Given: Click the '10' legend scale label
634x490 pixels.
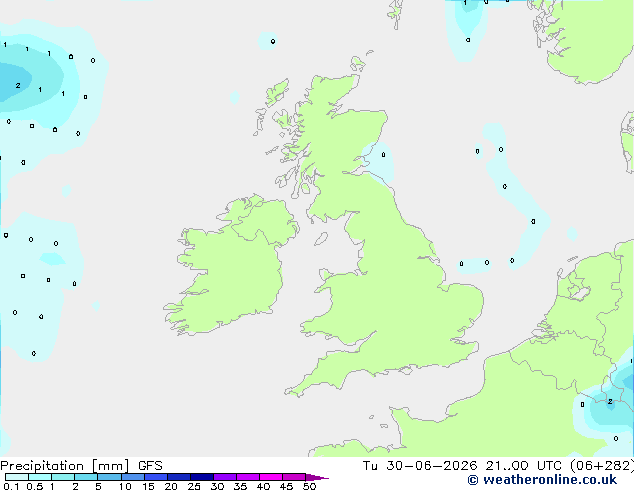Looking at the screenshot, I should coord(125,486).
